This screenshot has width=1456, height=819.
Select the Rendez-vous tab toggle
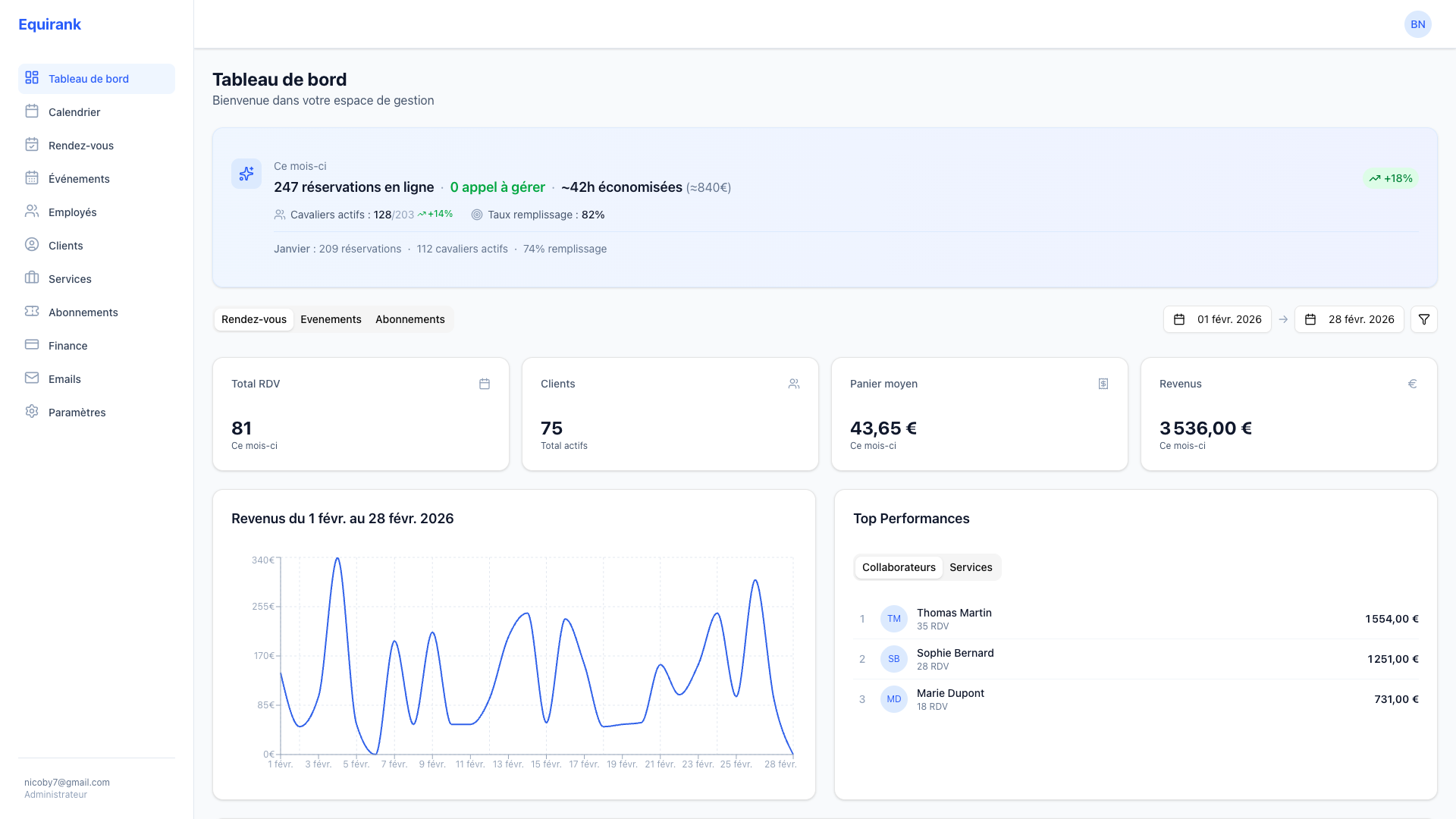click(254, 319)
